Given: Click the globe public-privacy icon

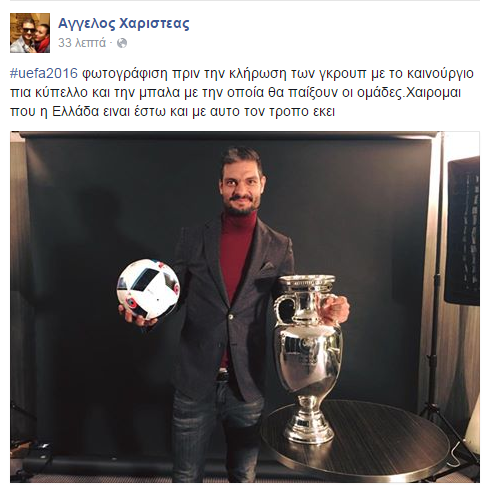Looking at the screenshot, I should point(122,43).
